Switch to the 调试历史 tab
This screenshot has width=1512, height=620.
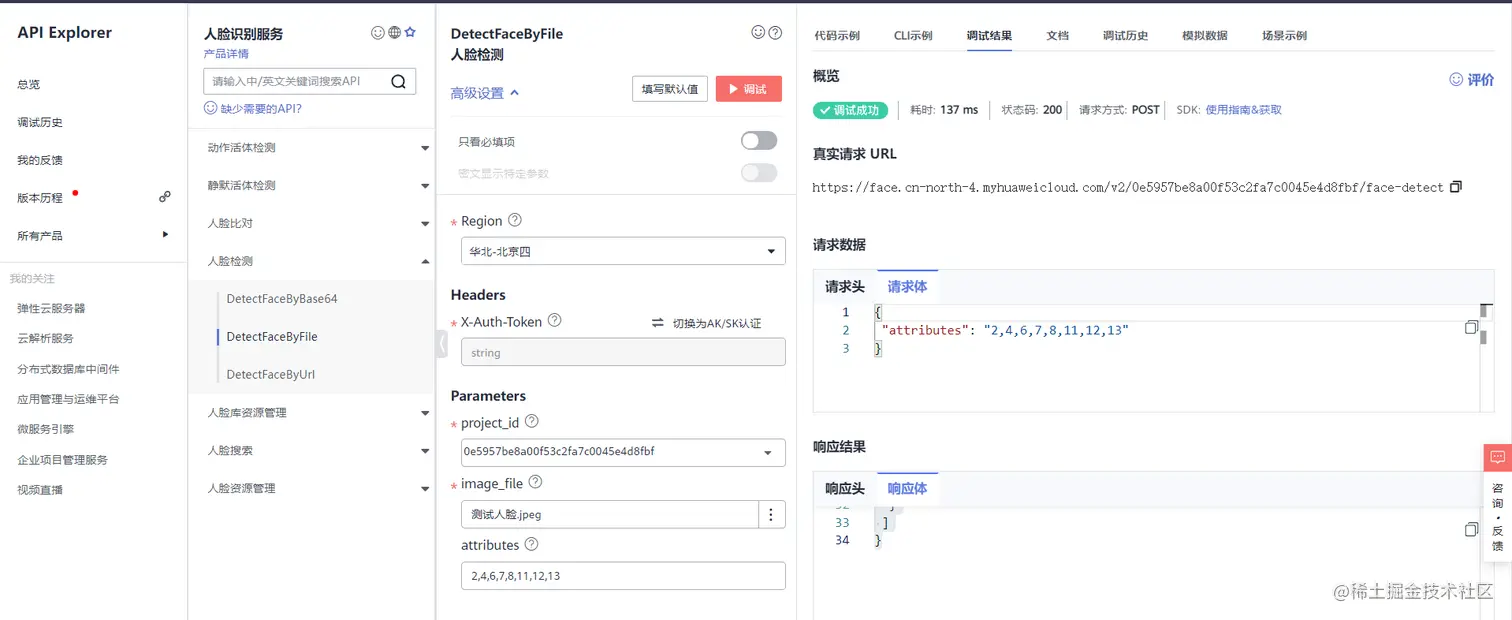(x=1126, y=35)
